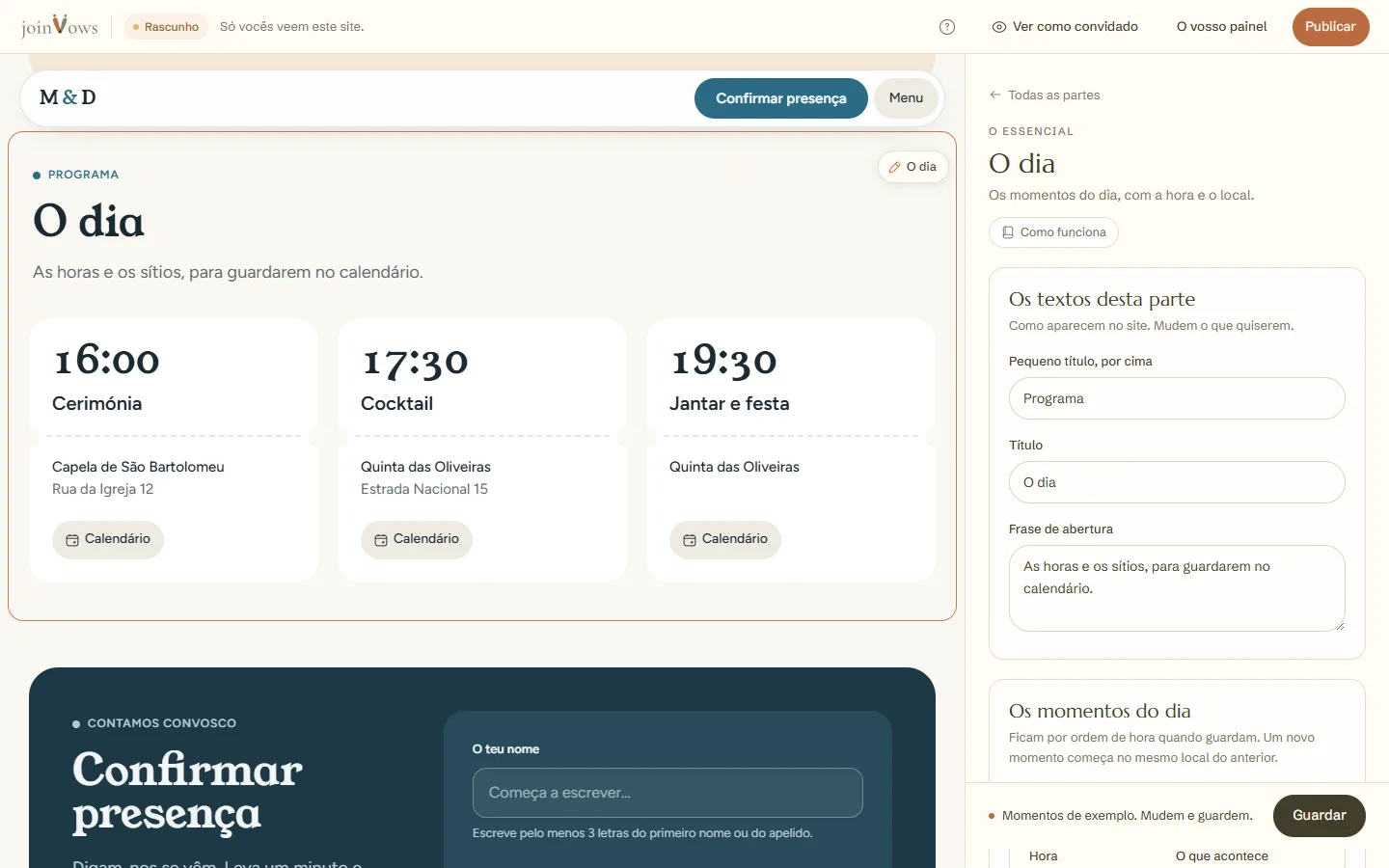This screenshot has height=868, width=1389.
Task: Click the Rascunho status badge
Action: [166, 27]
